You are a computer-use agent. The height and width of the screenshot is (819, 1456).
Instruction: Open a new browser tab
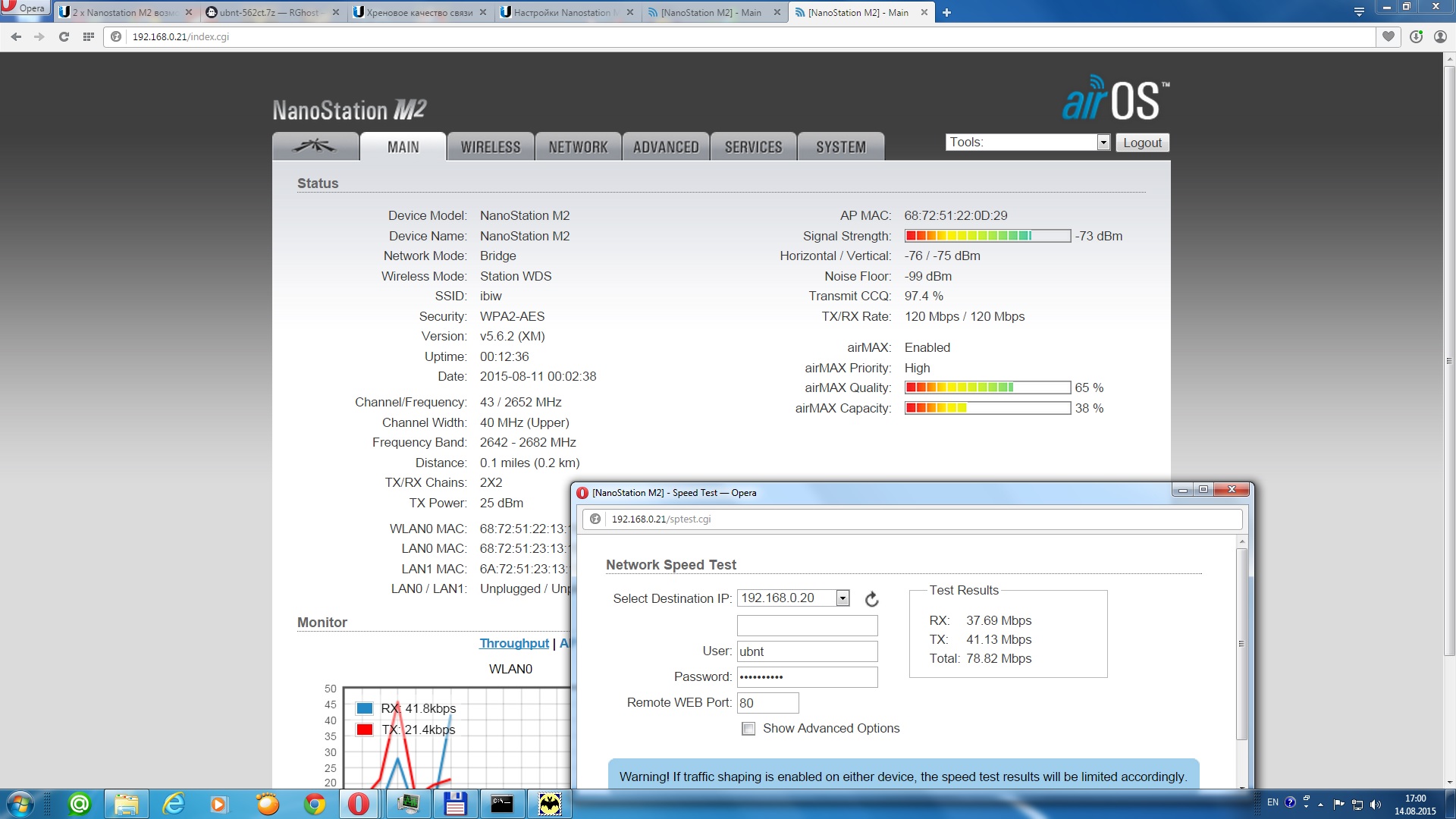tap(946, 12)
